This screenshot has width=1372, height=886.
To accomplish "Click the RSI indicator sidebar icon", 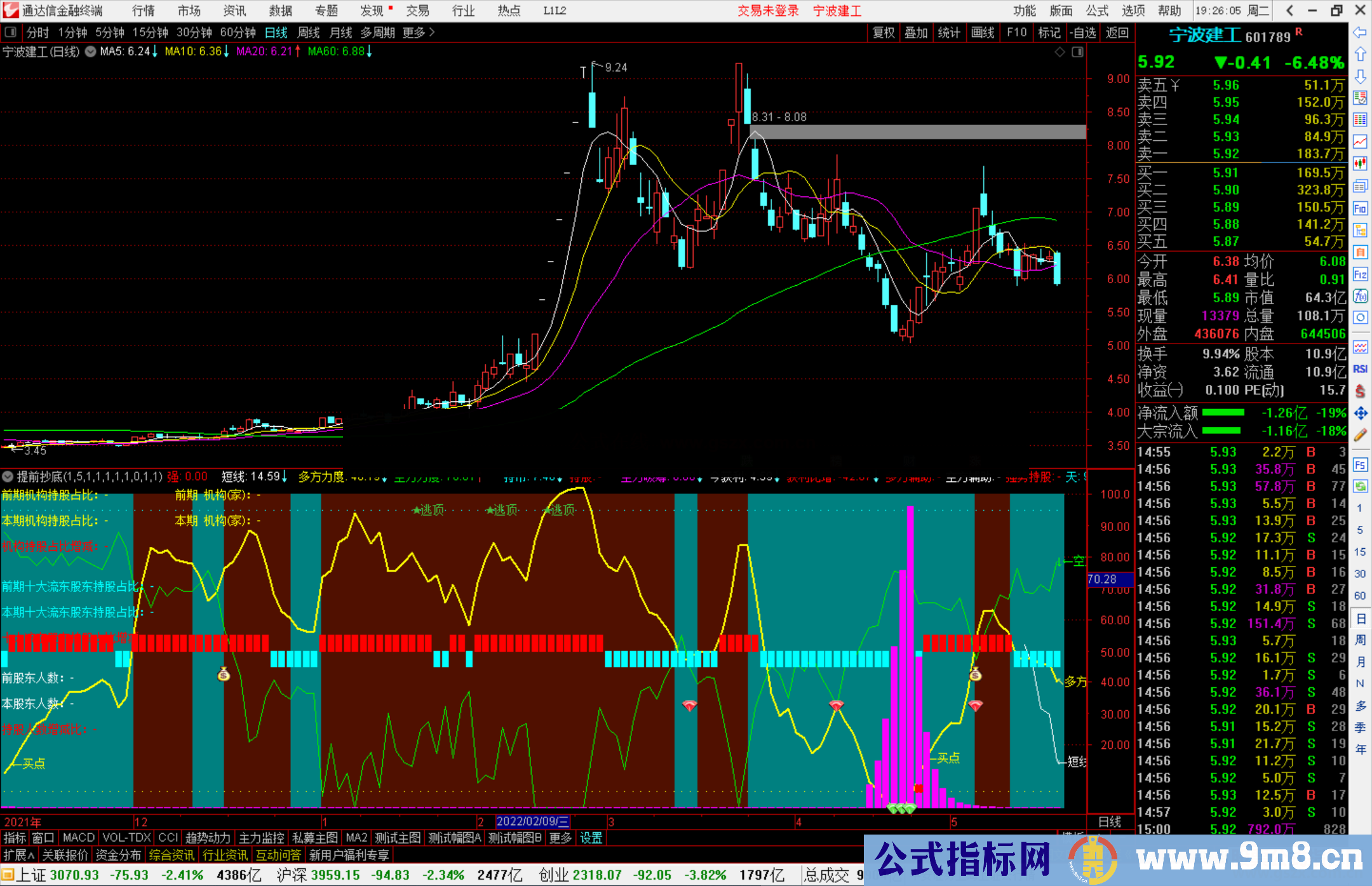I will tap(1360, 369).
